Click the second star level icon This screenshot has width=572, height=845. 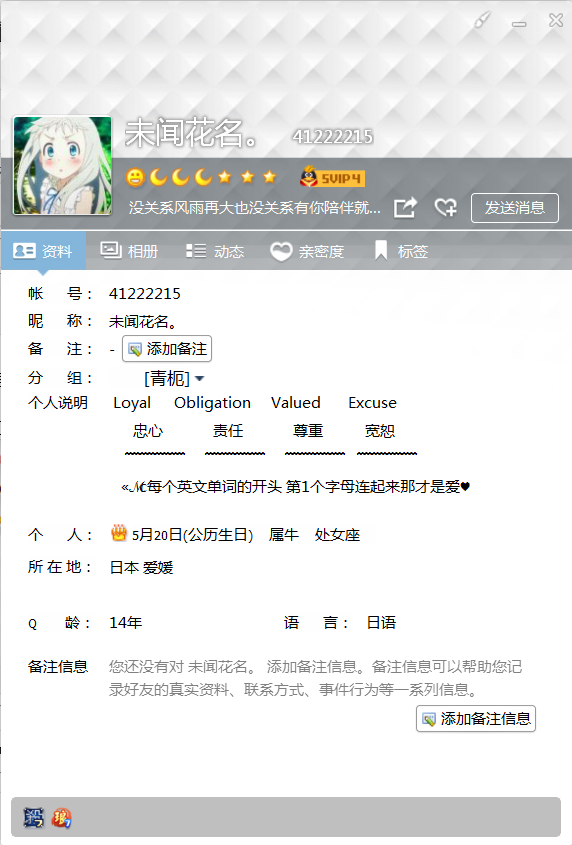247,177
